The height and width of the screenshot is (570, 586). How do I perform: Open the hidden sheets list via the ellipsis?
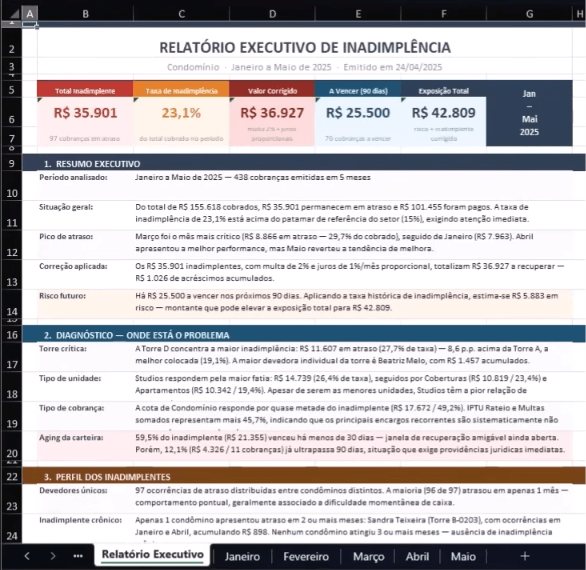click(78, 556)
